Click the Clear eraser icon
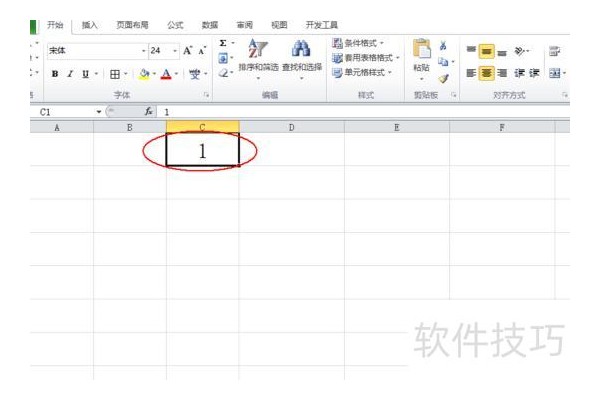 (223, 73)
